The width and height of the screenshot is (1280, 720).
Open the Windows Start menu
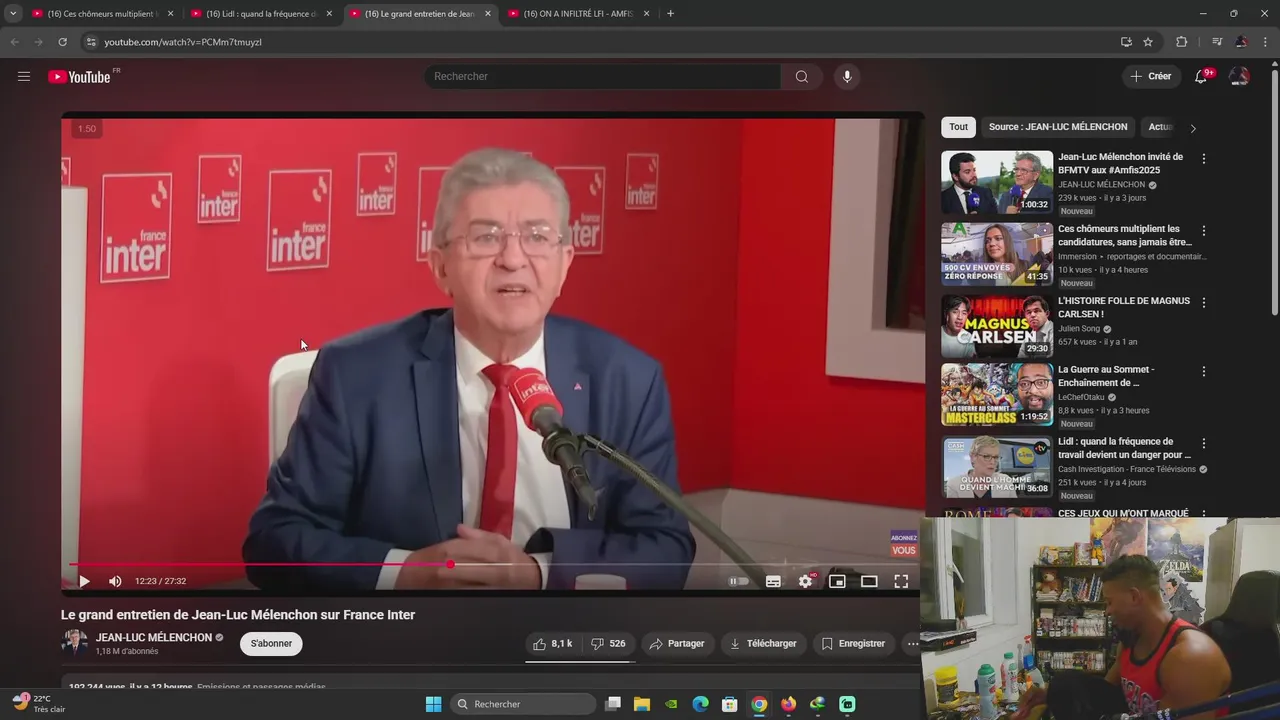[433, 704]
